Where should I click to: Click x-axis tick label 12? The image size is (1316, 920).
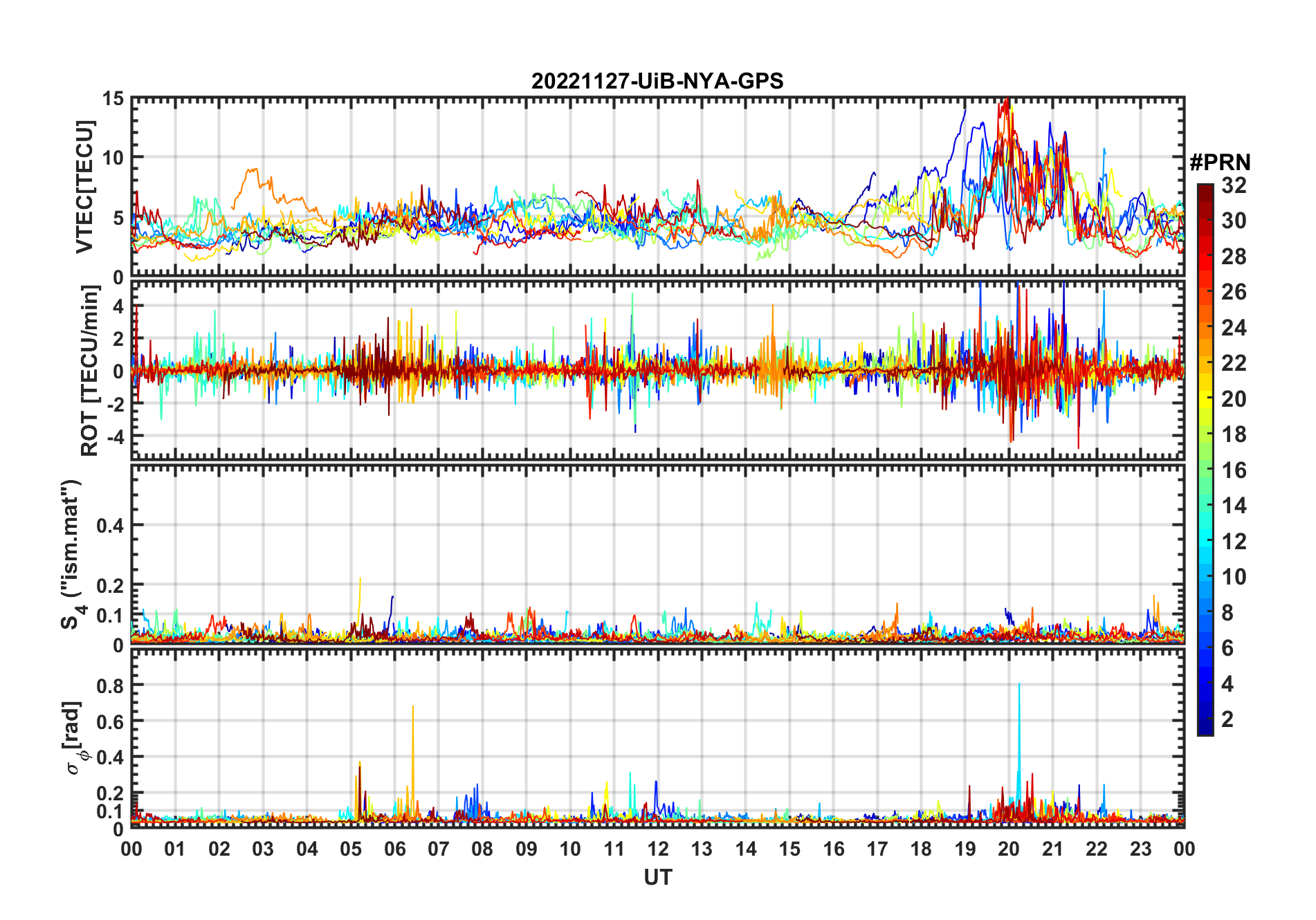click(658, 849)
